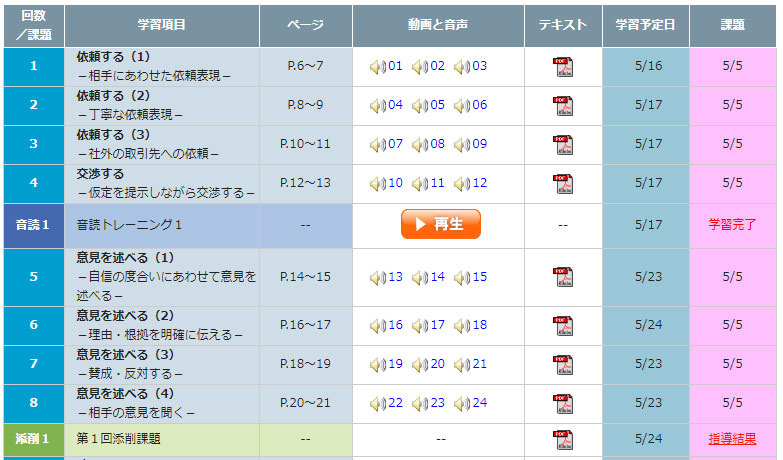Viewport: 783px width, 460px height.
Task: Click speaker icon for audio 05
Action: click(419, 106)
